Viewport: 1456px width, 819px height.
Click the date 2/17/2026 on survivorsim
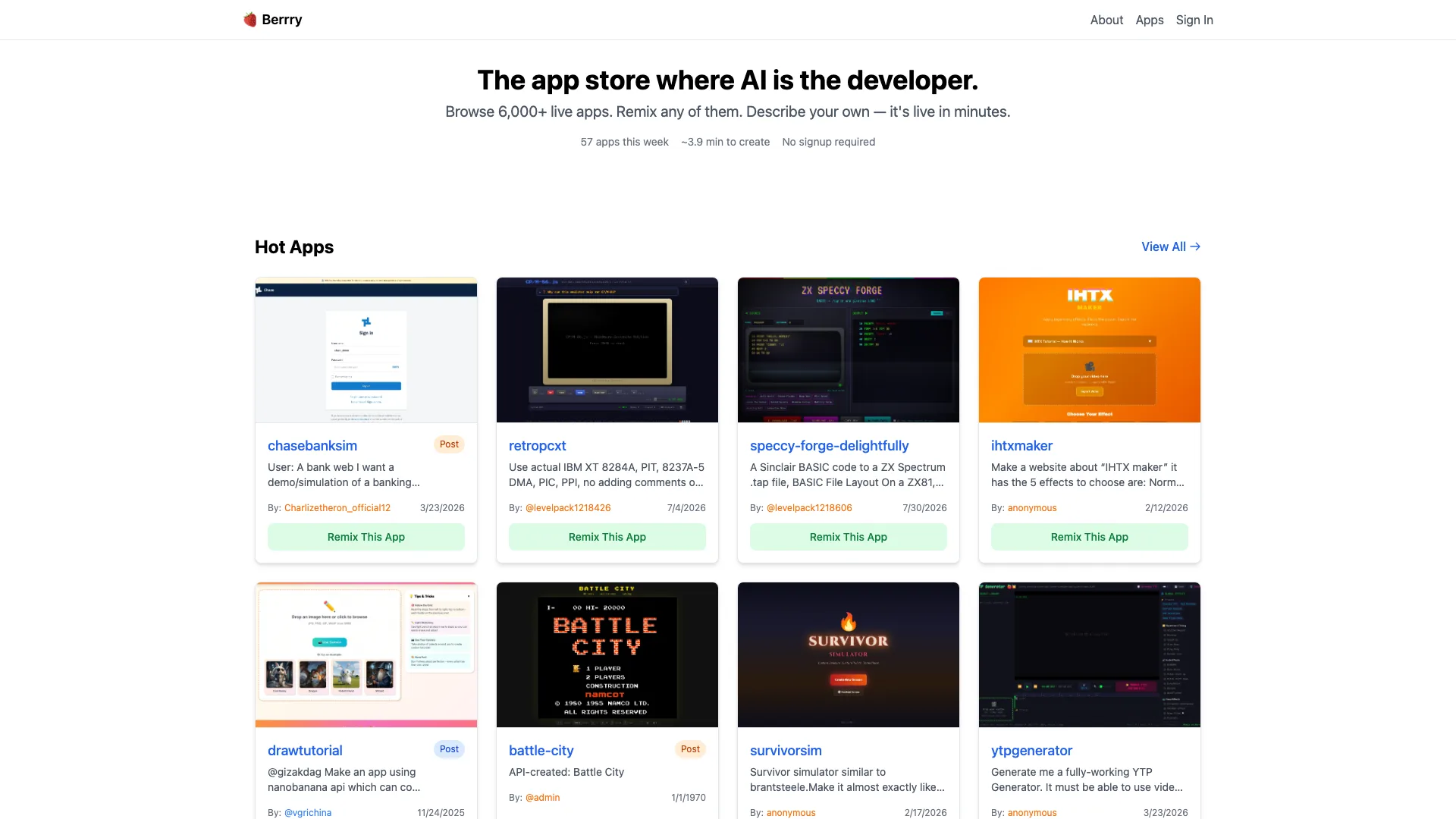pos(925,813)
